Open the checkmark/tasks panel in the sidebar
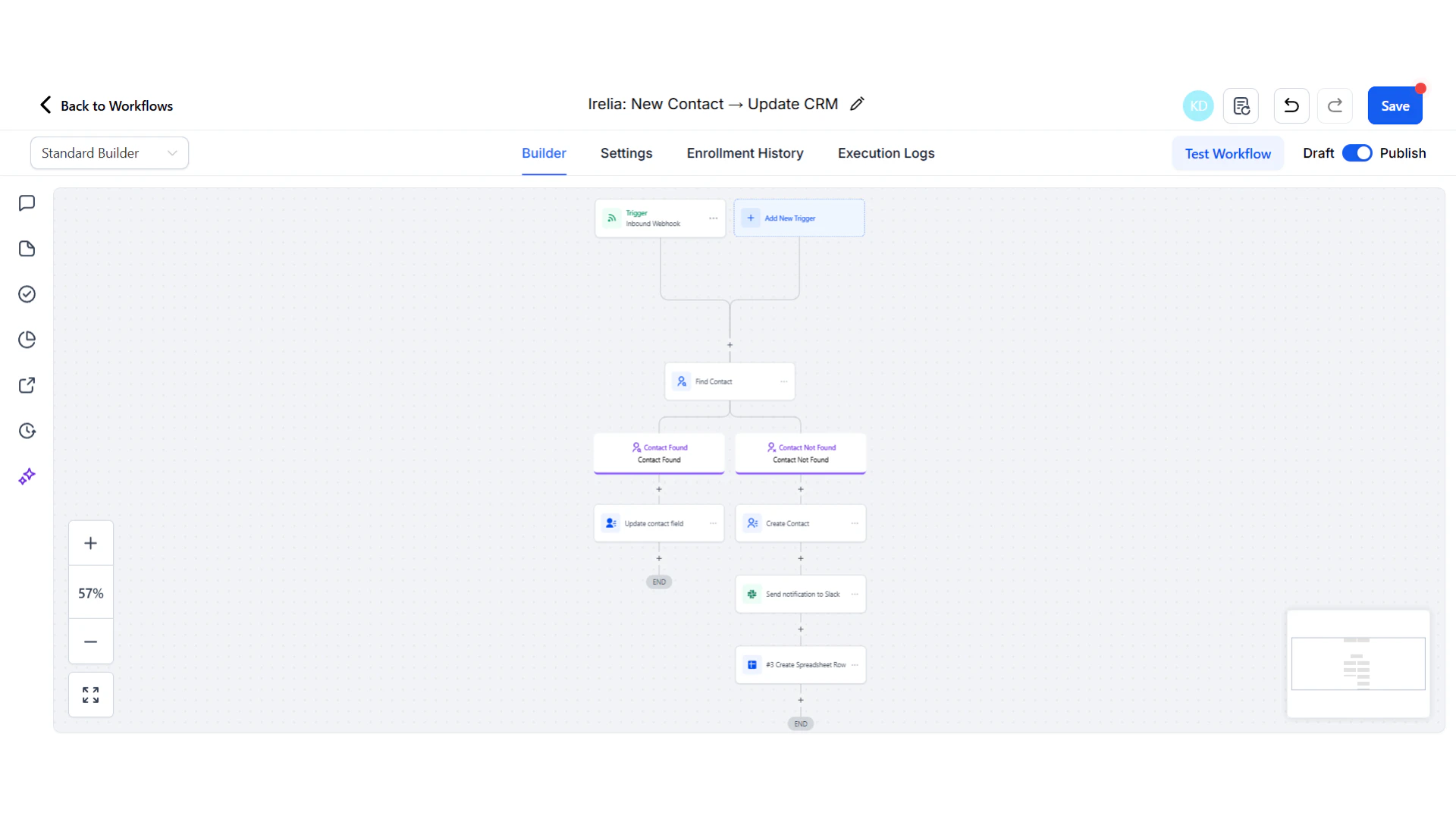This screenshot has height=819, width=1456. [27, 293]
